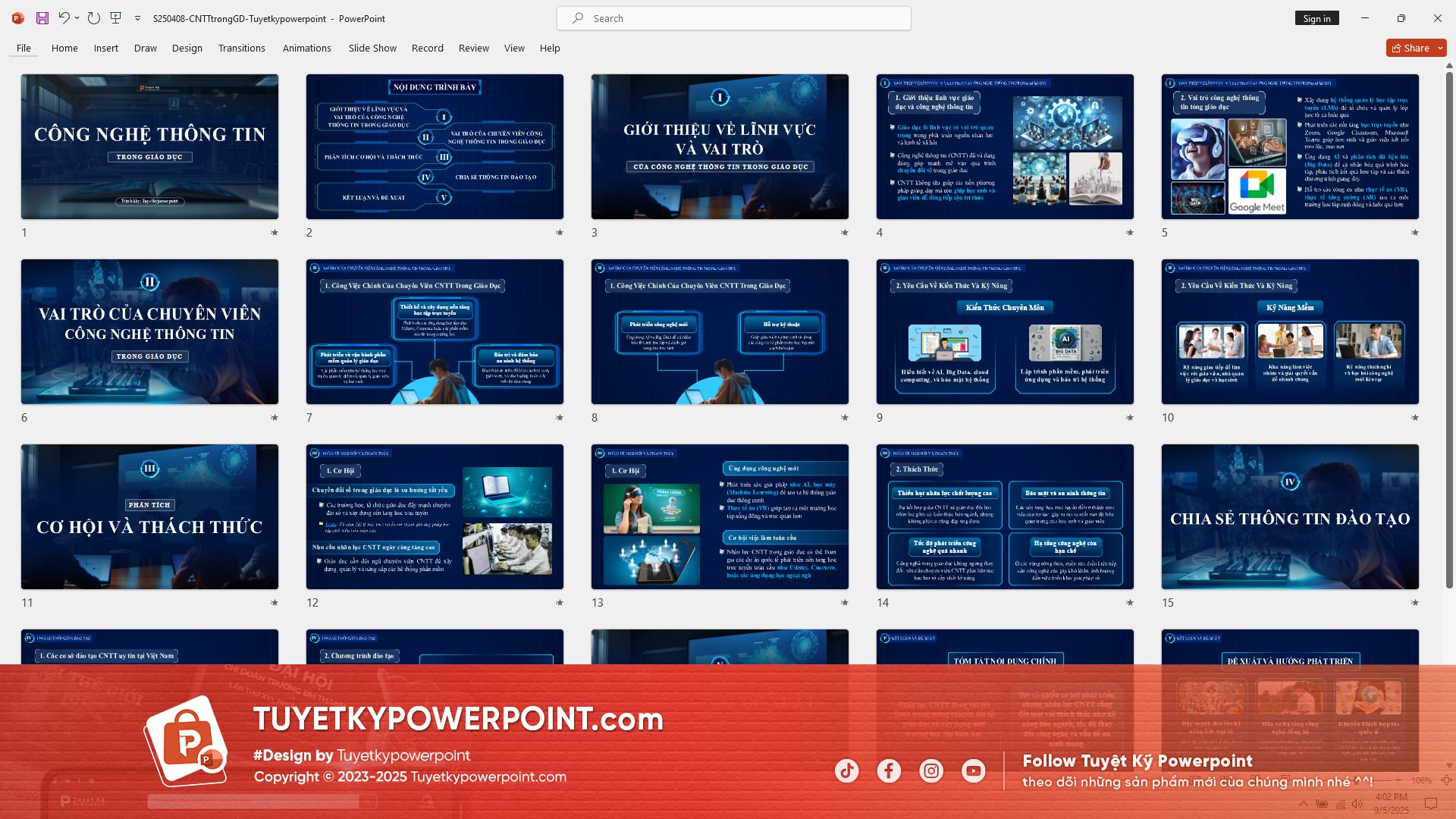This screenshot has width=1456, height=819.
Task: Open the Undo history dropdown arrow
Action: pyautogui.click(x=77, y=18)
